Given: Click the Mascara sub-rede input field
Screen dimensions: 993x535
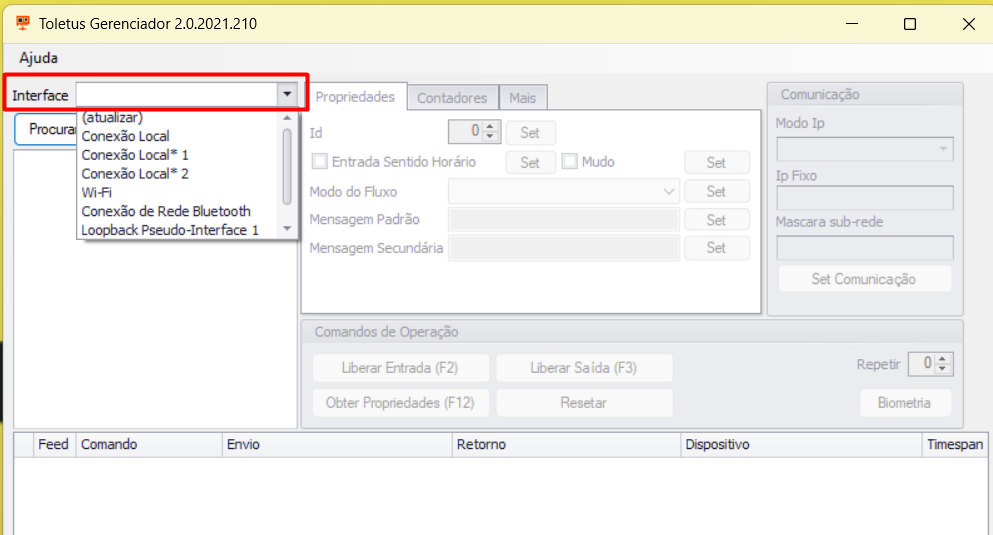Looking at the screenshot, I should pyautogui.click(x=865, y=248).
